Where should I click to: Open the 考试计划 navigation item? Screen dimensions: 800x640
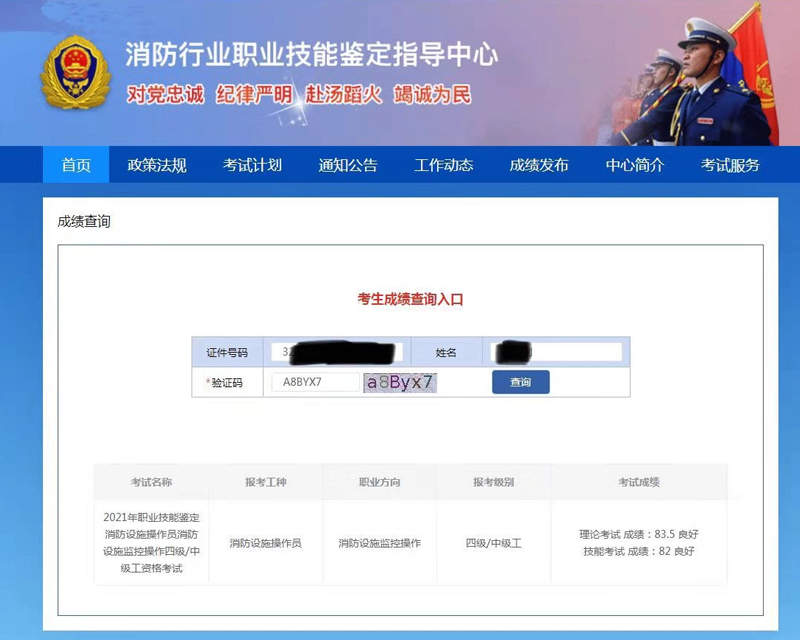(252, 165)
